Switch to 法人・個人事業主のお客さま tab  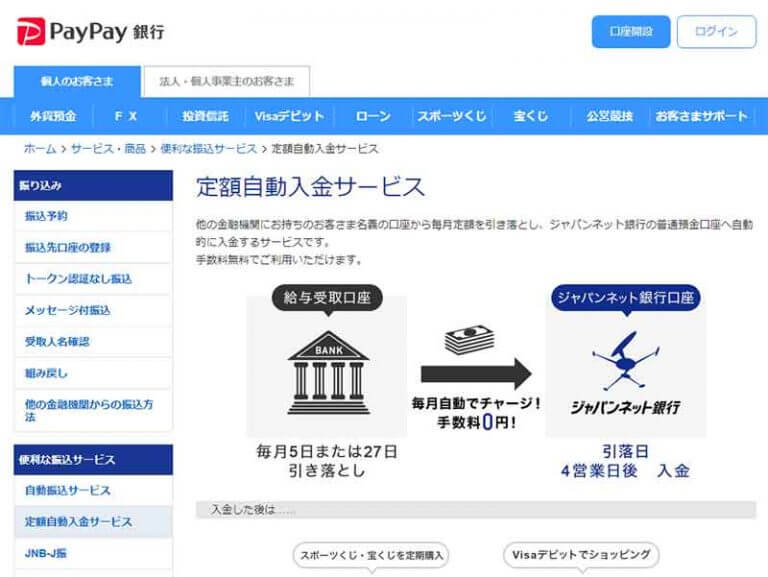click(x=226, y=81)
